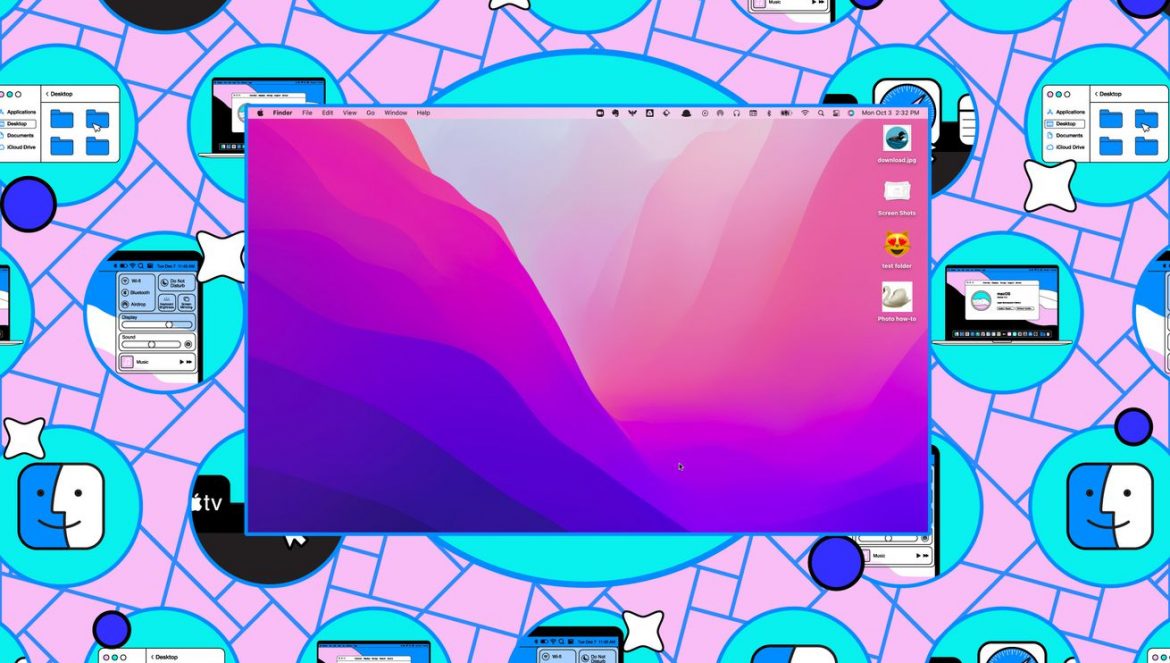Open the File menu
The width and height of the screenshot is (1170, 663).
[307, 113]
